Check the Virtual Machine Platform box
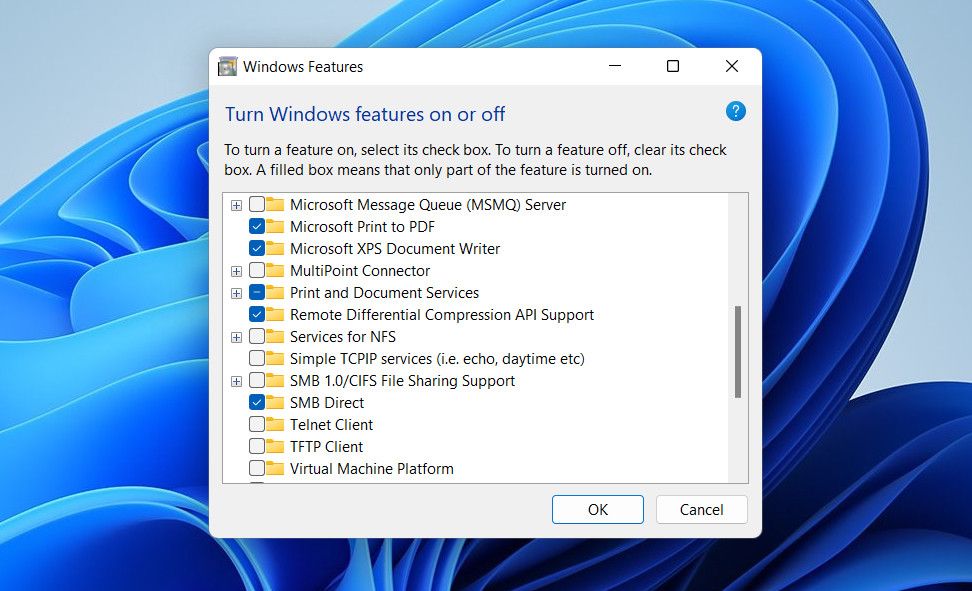Viewport: 972px width, 591px height. tap(255, 468)
